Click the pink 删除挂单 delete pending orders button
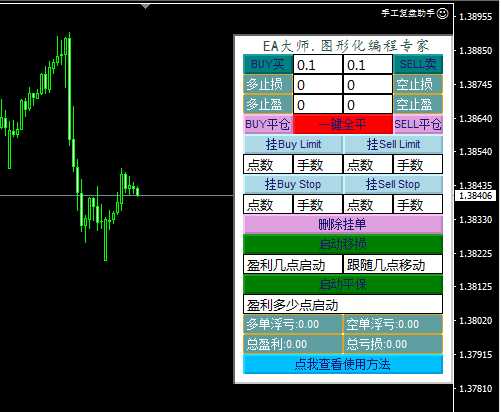 click(x=343, y=224)
